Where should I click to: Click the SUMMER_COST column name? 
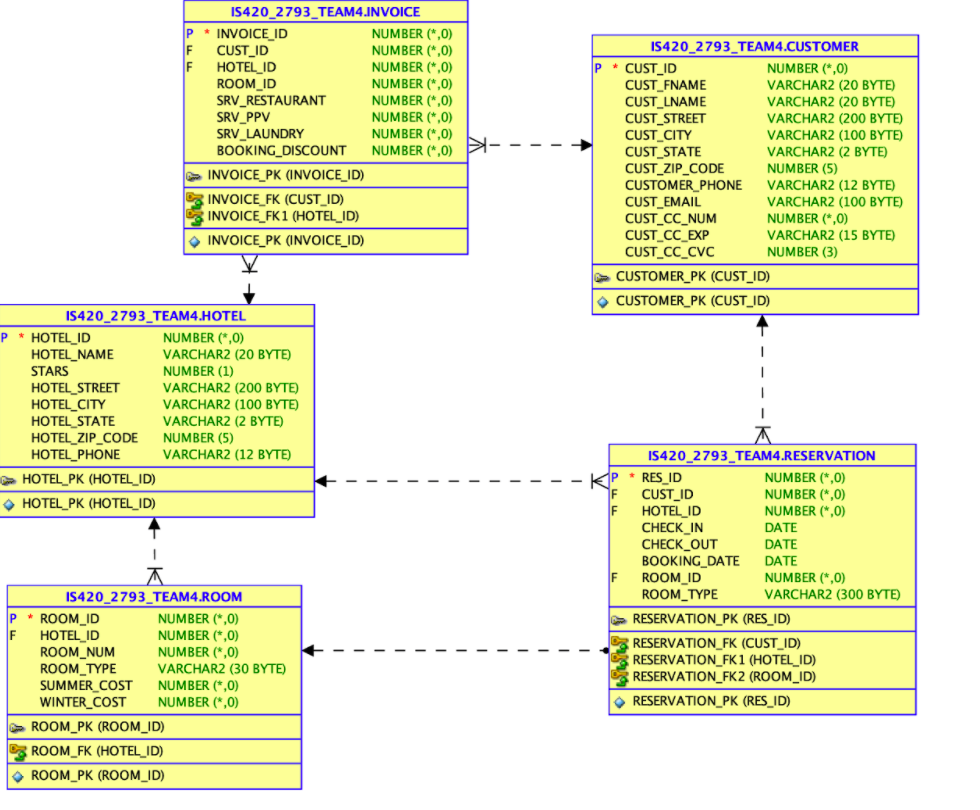86,686
